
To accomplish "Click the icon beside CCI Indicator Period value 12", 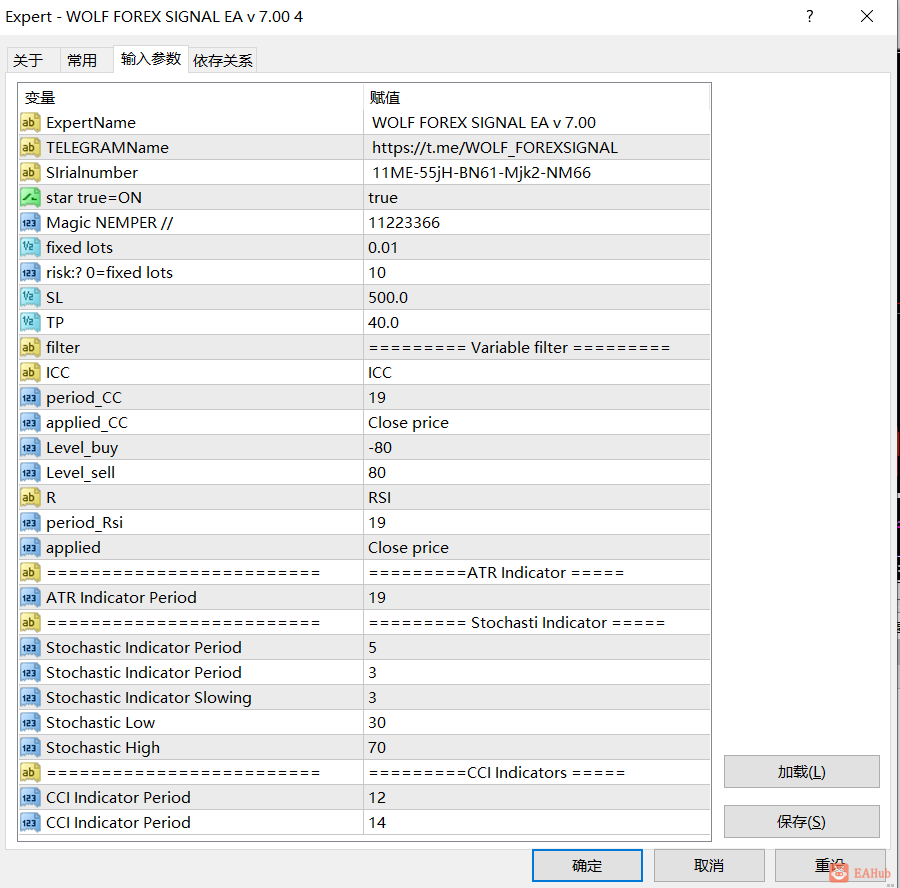I will click(x=30, y=797).
